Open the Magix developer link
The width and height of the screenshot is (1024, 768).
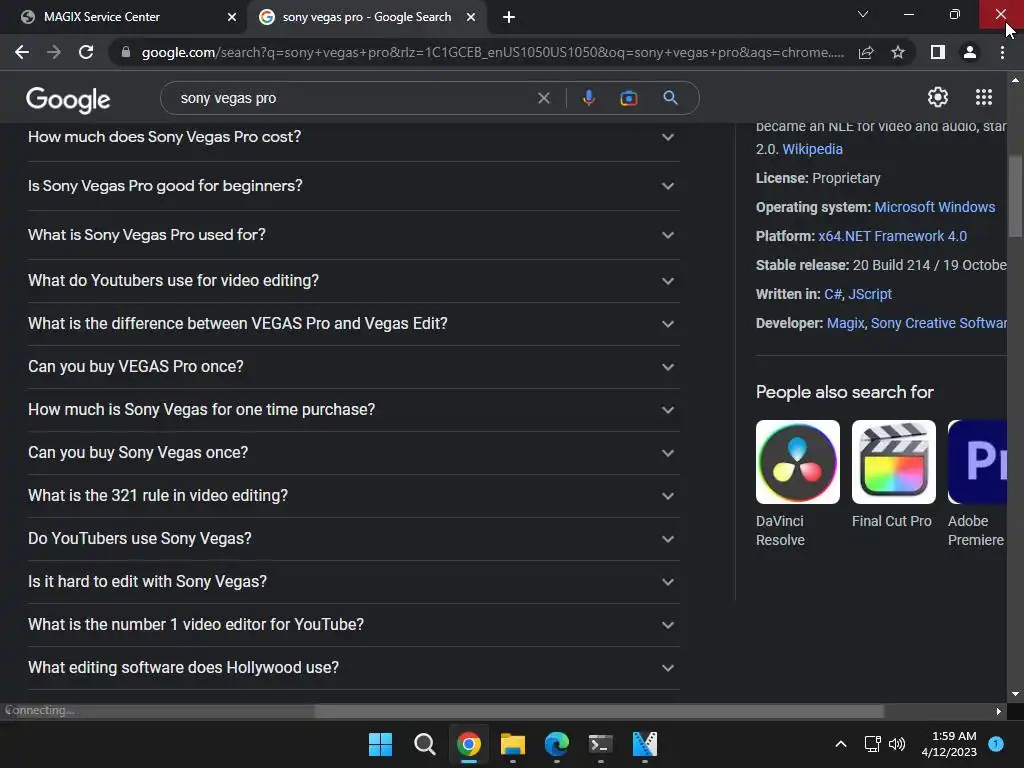845,323
